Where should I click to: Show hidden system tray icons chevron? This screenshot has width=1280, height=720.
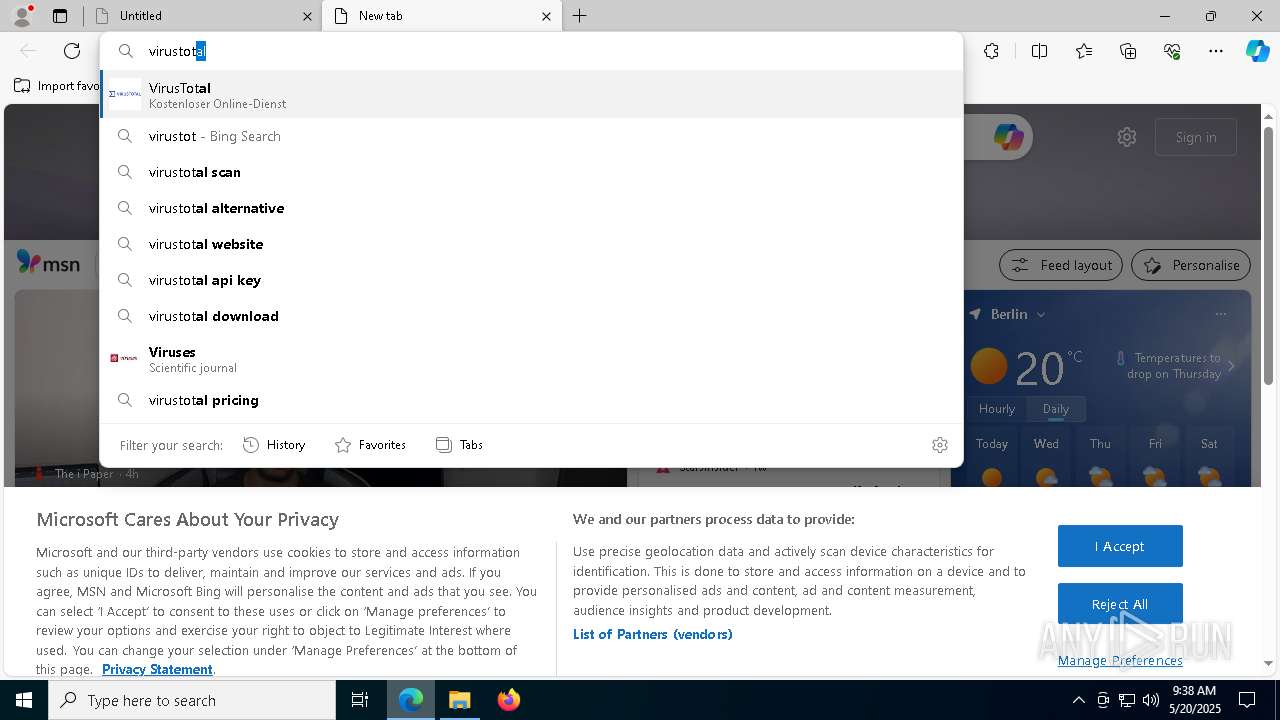tap(1078, 700)
